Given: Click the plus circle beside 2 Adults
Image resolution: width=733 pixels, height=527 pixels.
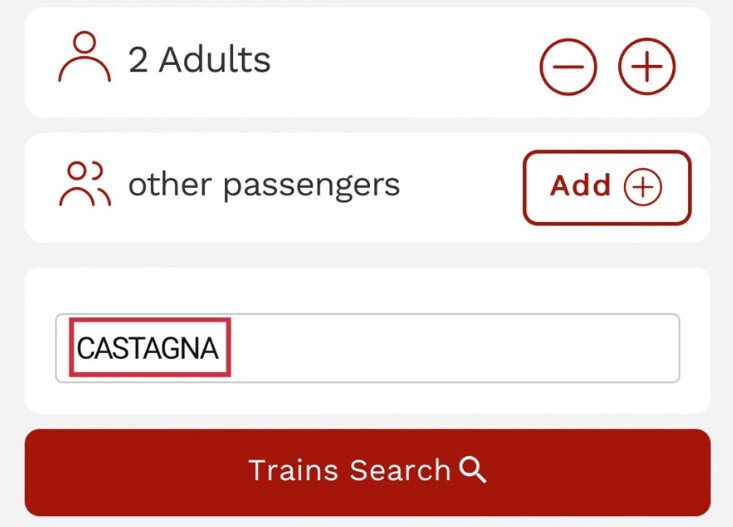Looking at the screenshot, I should [647, 67].
